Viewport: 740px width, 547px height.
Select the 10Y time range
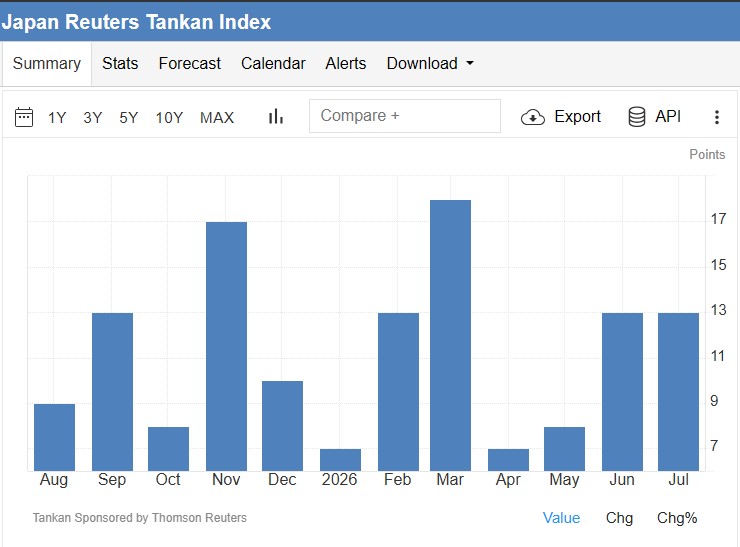tap(169, 118)
